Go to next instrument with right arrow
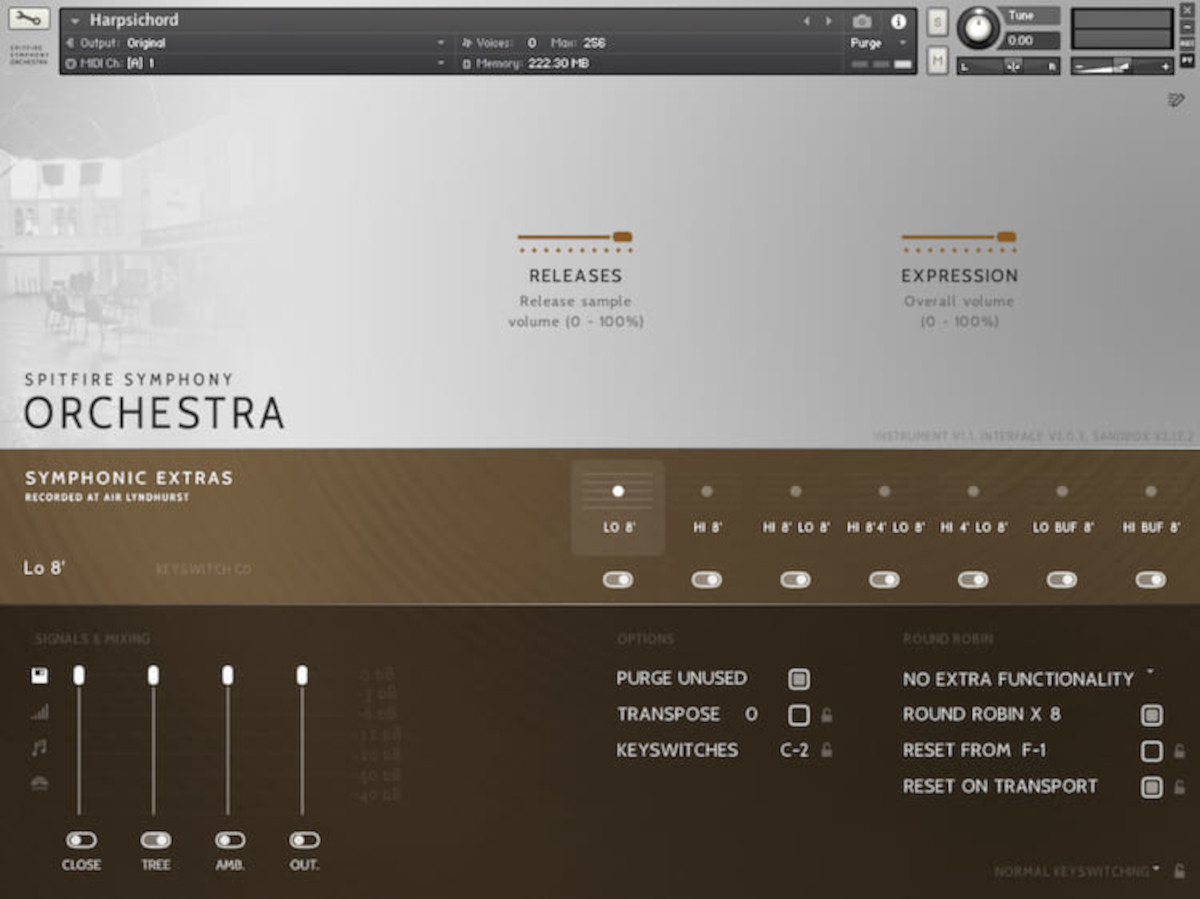This screenshot has width=1200, height=899. [x=828, y=21]
